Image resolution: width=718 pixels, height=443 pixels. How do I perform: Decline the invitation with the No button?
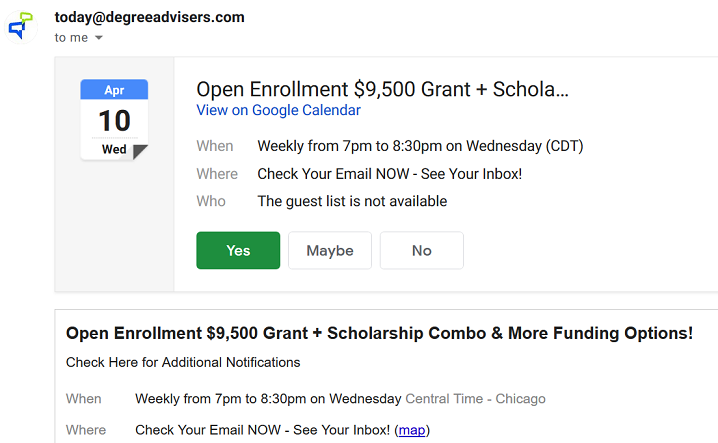tap(422, 250)
